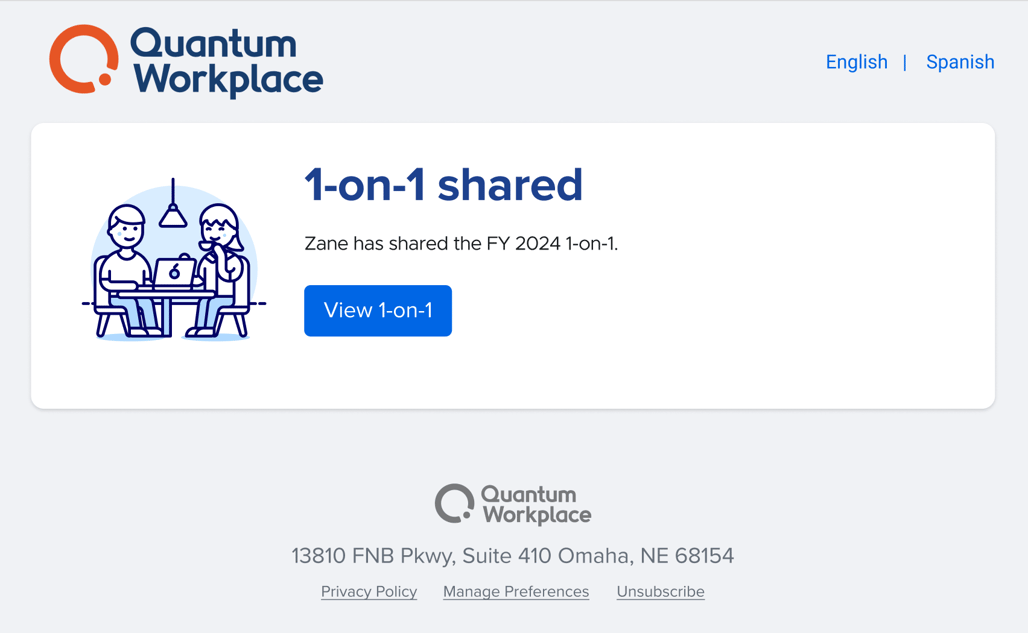This screenshot has width=1028, height=633.
Task: Click the 1-on-1 shared heading
Action: (x=443, y=186)
